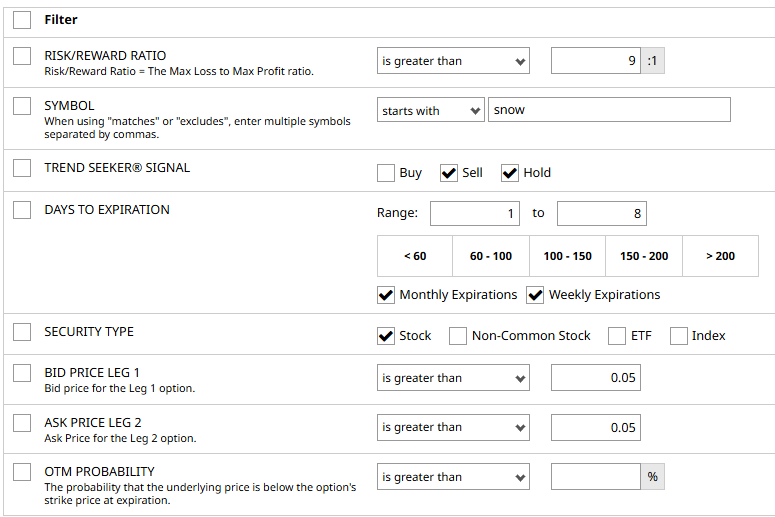This screenshot has height=517, width=775.
Task: Click the symbol text field containing 'snow'
Action: (x=609, y=110)
